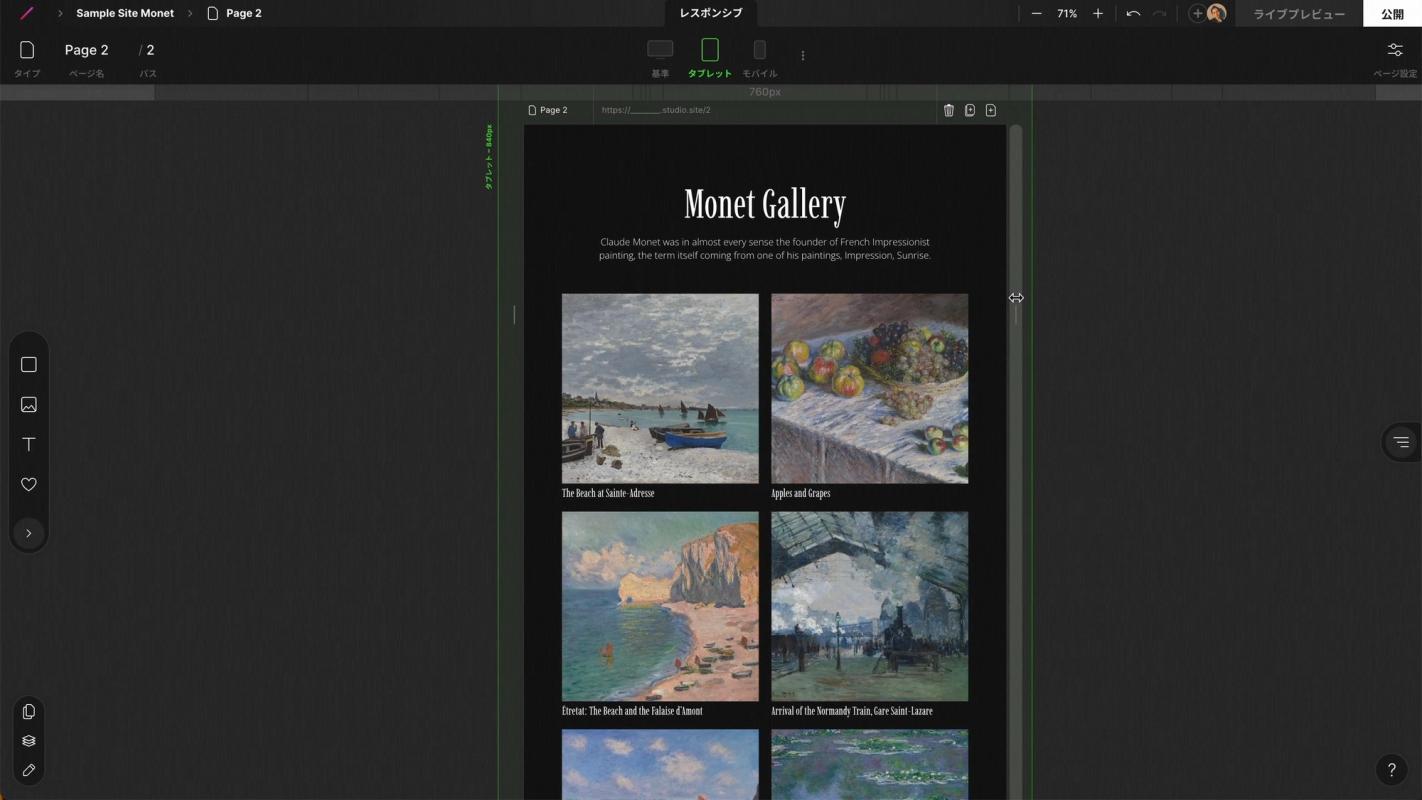The image size is (1422, 800).
Task: Duplicate the page with the copy icon
Action: pyautogui.click(x=970, y=110)
